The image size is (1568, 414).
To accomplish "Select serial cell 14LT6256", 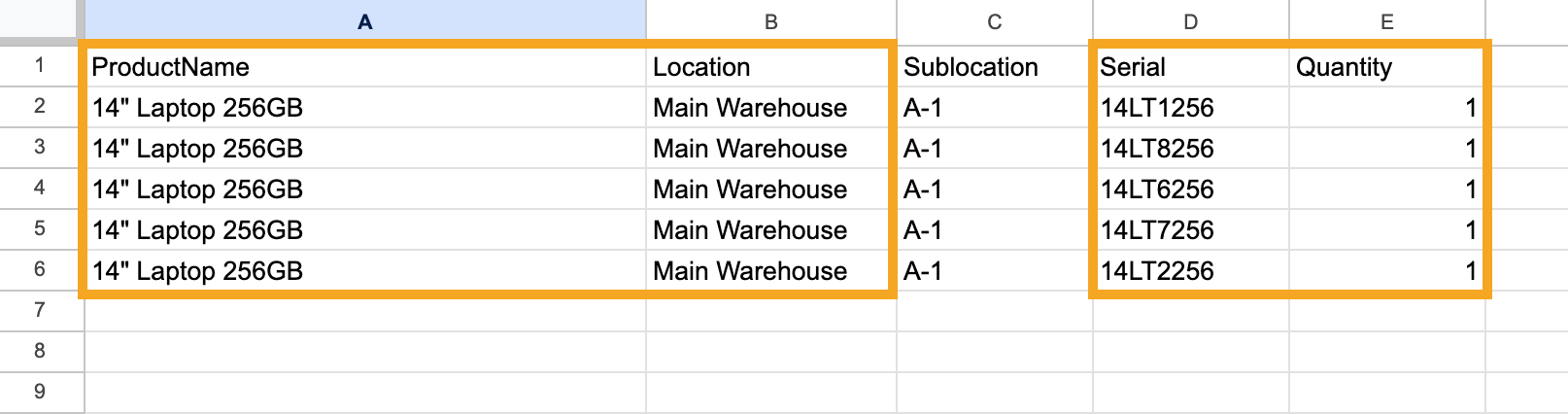I will click(1191, 190).
